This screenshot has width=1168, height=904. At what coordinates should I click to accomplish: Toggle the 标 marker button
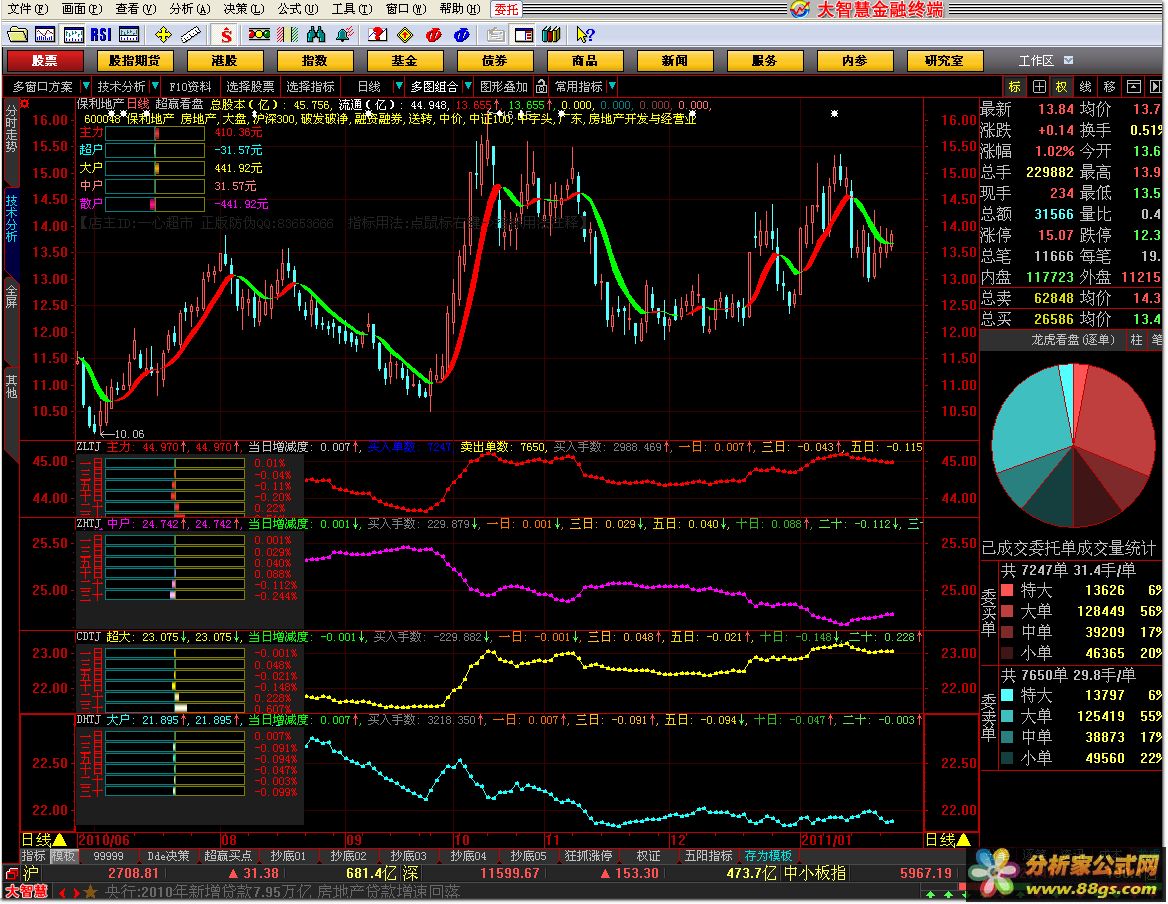[1015, 86]
